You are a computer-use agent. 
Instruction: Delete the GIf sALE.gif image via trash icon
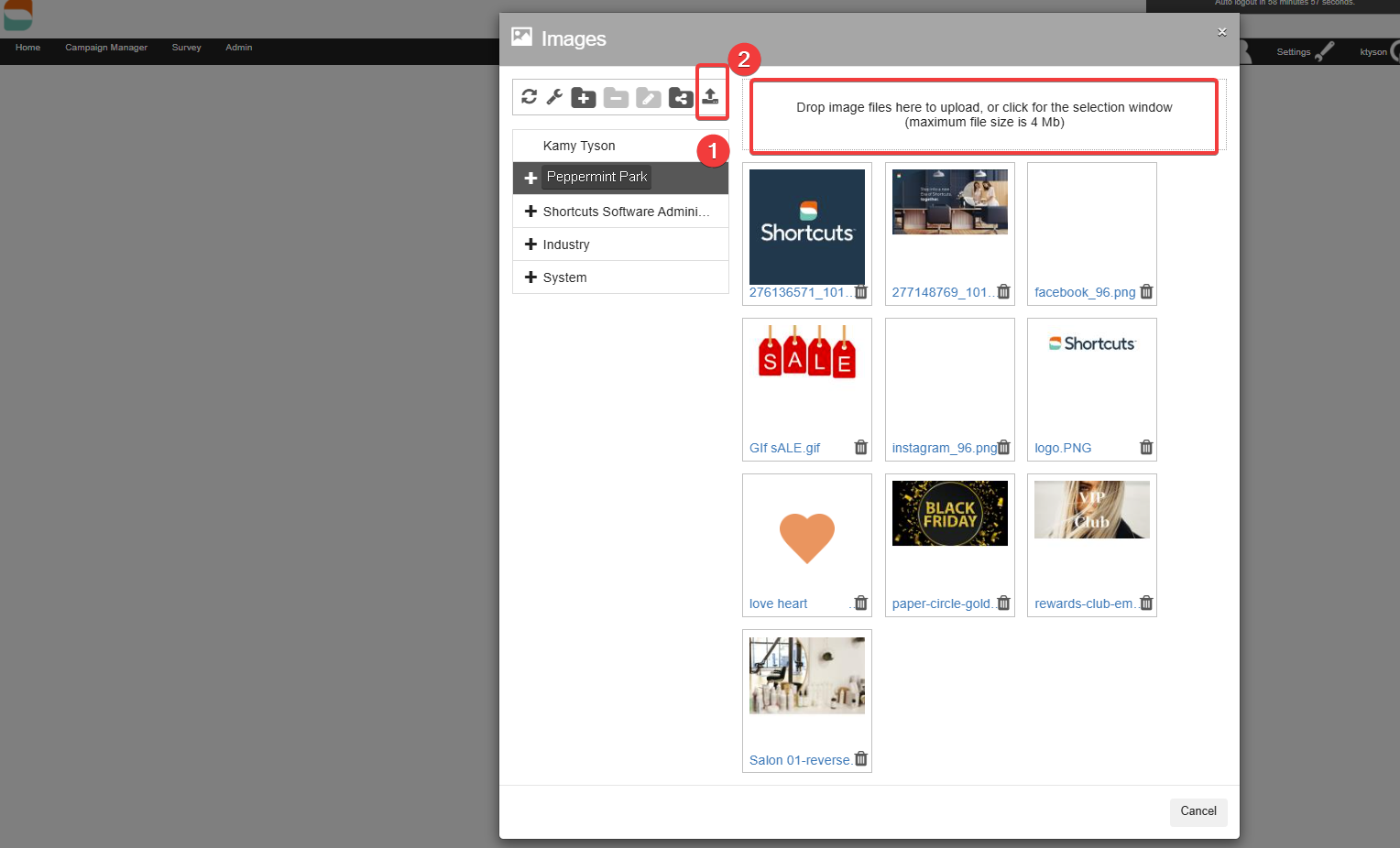point(860,448)
